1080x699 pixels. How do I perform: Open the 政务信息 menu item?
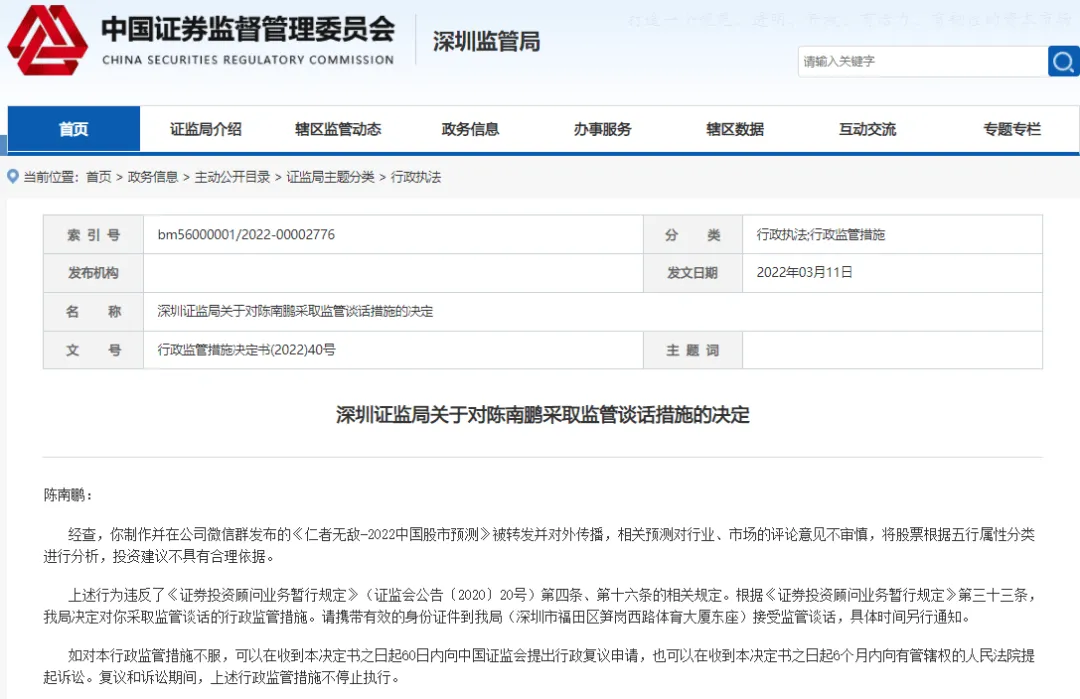click(x=470, y=129)
